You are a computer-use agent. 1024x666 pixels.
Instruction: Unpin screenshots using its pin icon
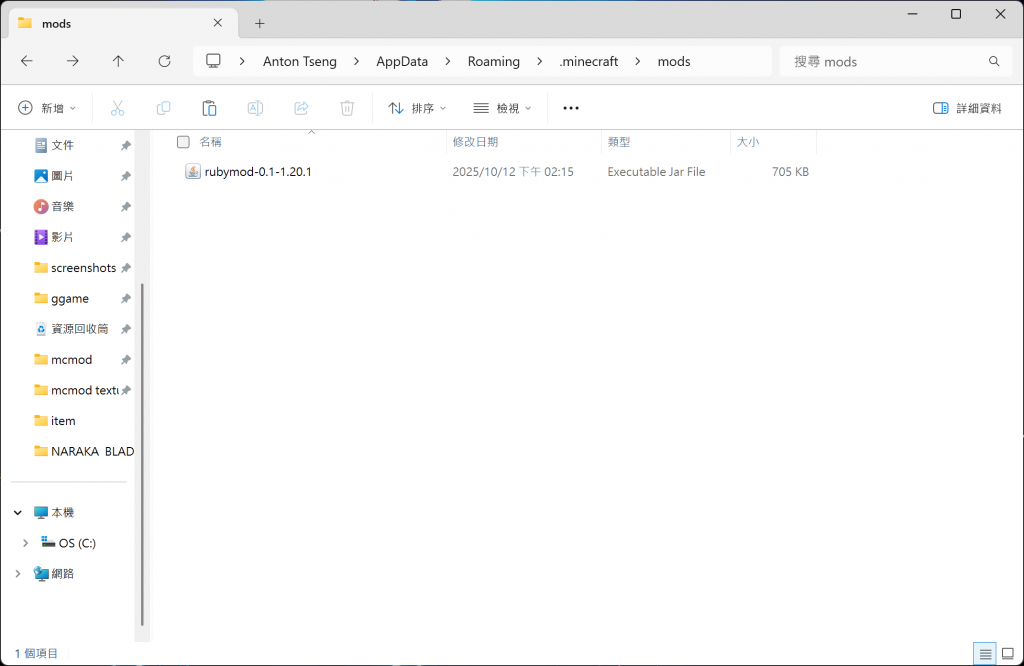126,268
